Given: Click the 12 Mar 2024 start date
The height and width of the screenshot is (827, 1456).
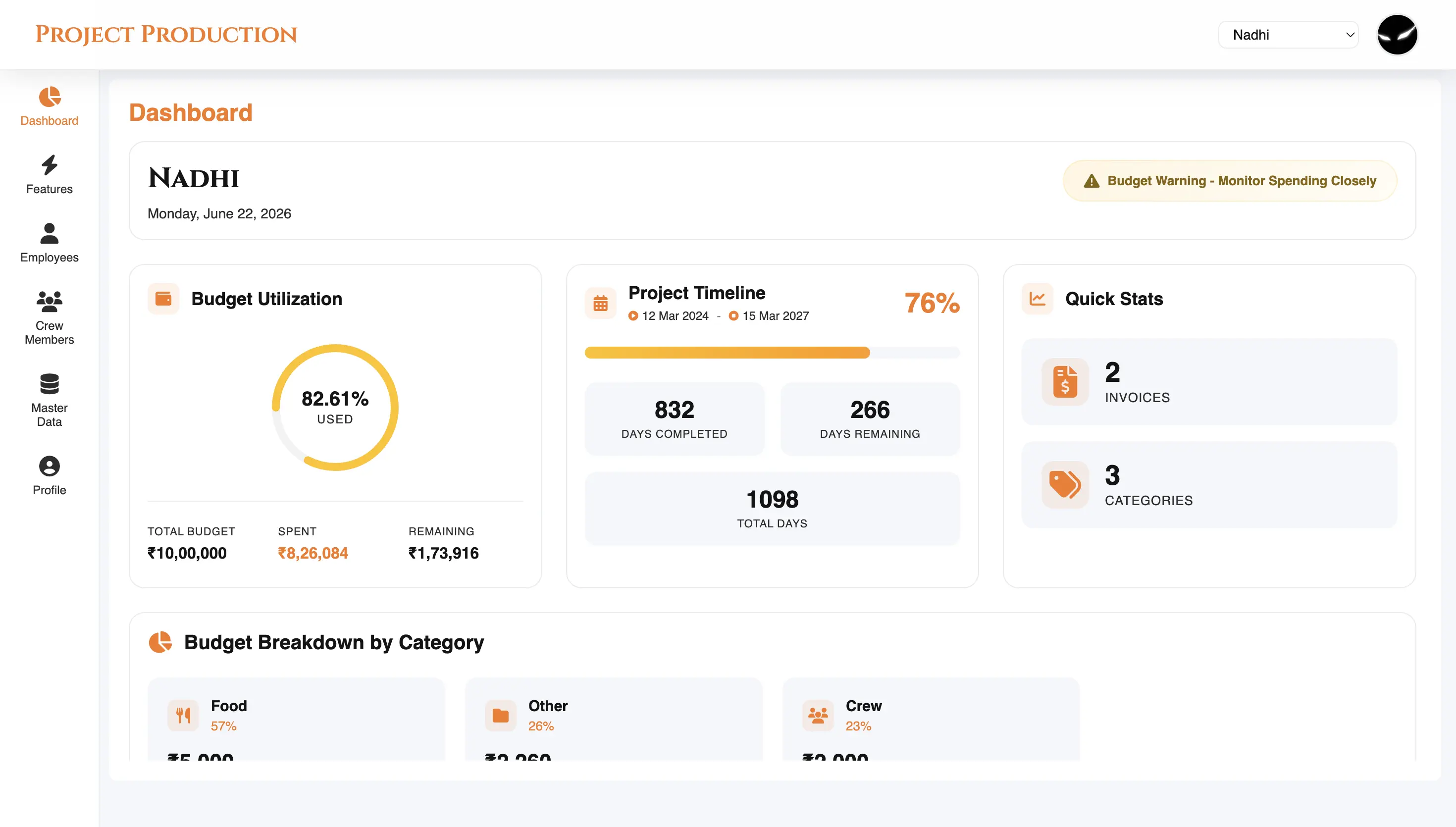Looking at the screenshot, I should point(675,316).
